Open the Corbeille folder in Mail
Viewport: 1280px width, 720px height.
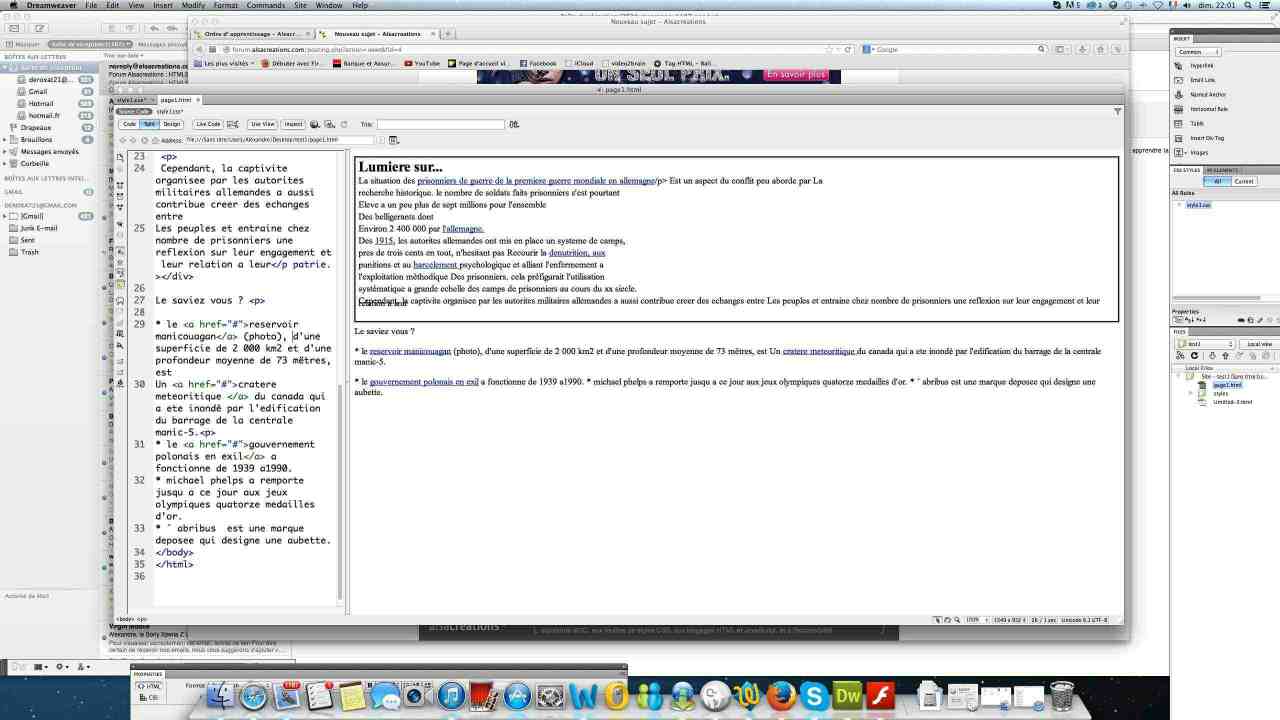[35, 163]
